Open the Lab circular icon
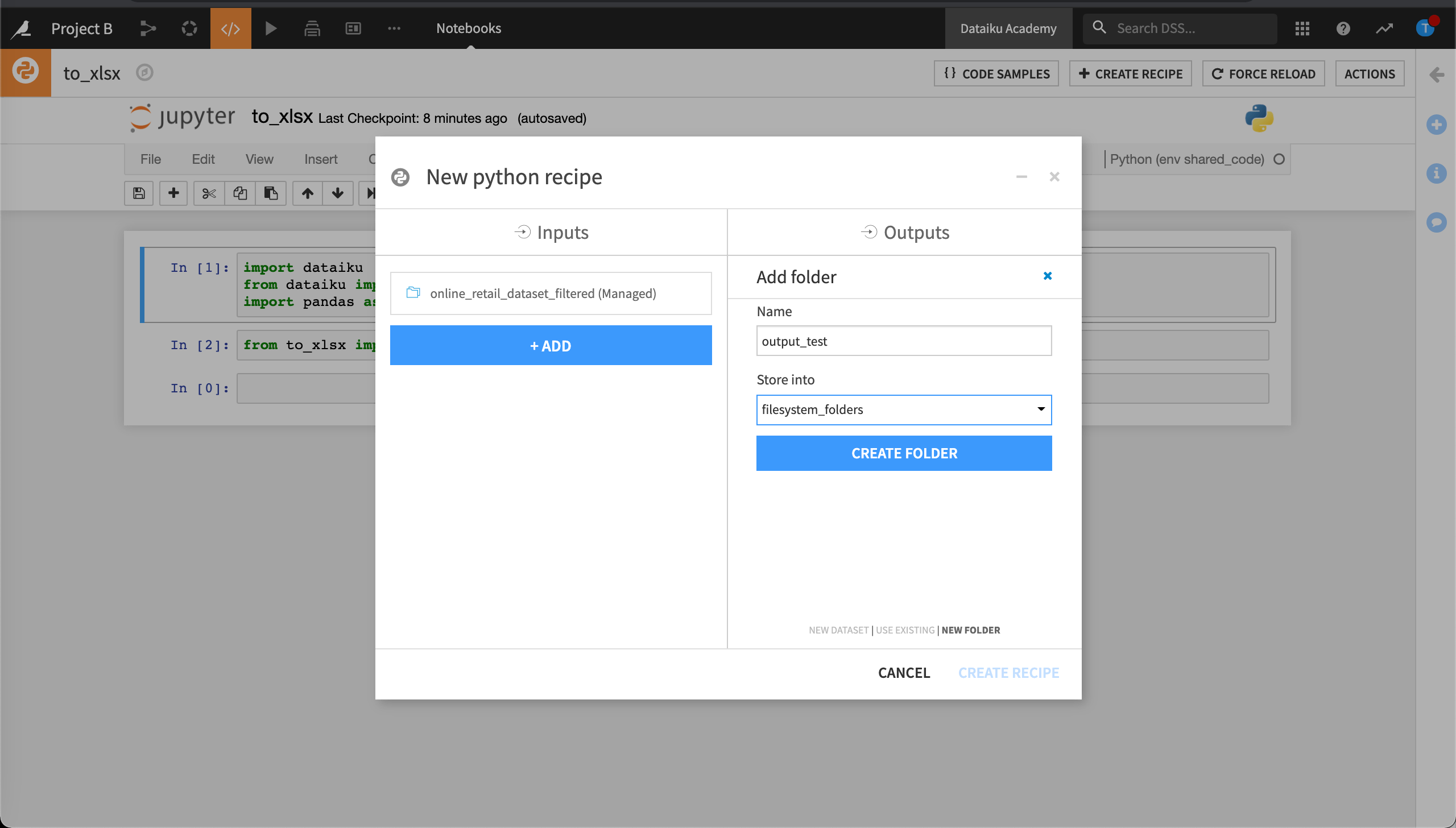The image size is (1456, 828). pos(189,28)
